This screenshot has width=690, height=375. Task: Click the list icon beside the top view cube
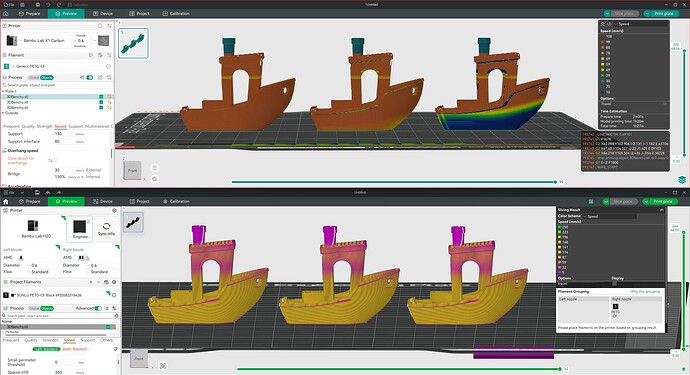click(154, 168)
